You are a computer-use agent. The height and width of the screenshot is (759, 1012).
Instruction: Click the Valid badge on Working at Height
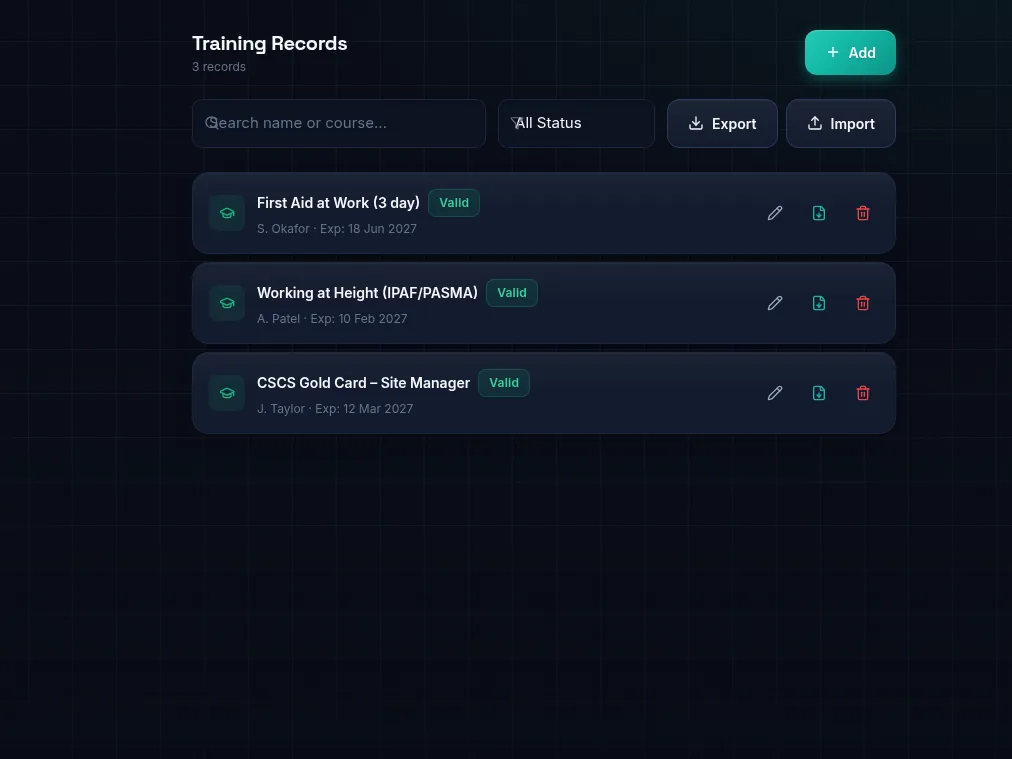coord(512,293)
